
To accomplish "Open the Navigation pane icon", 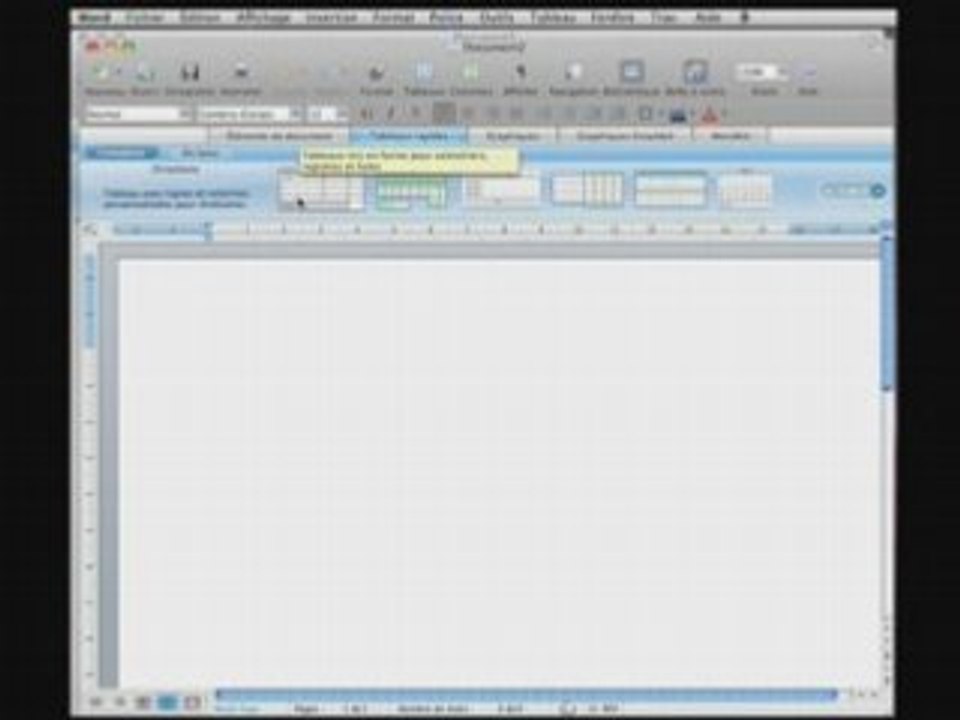I will pos(573,73).
